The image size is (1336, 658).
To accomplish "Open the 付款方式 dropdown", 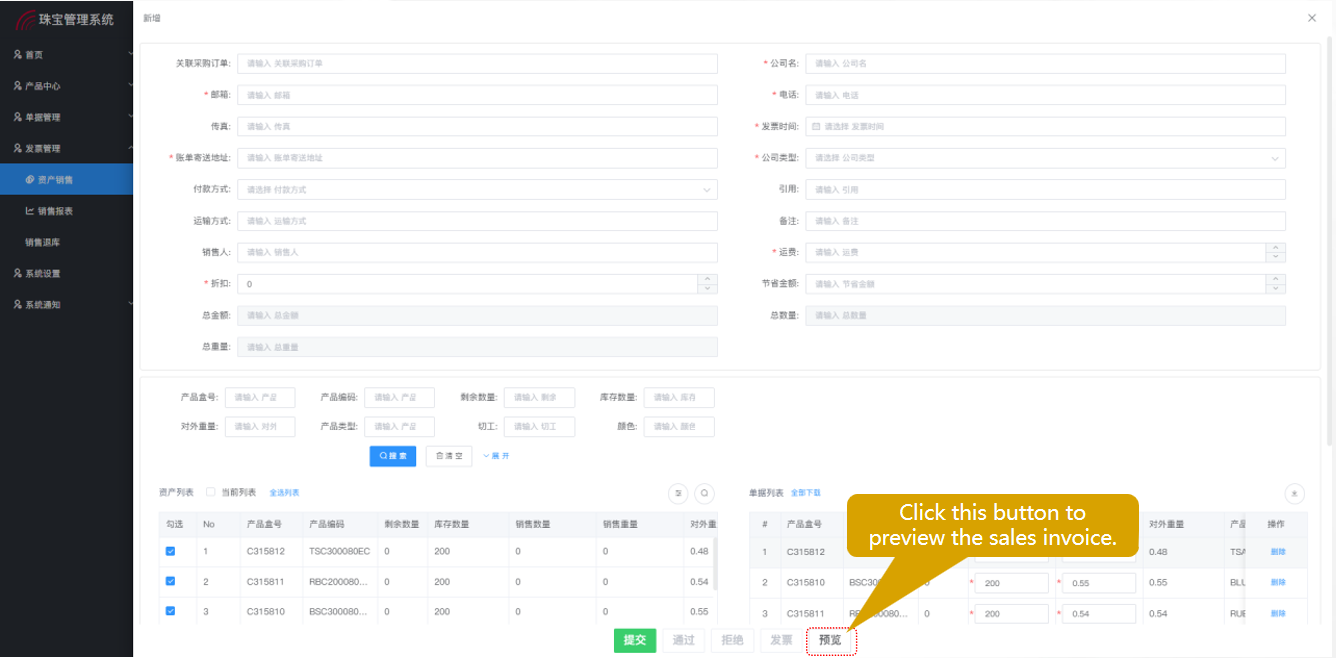I will [x=477, y=190].
